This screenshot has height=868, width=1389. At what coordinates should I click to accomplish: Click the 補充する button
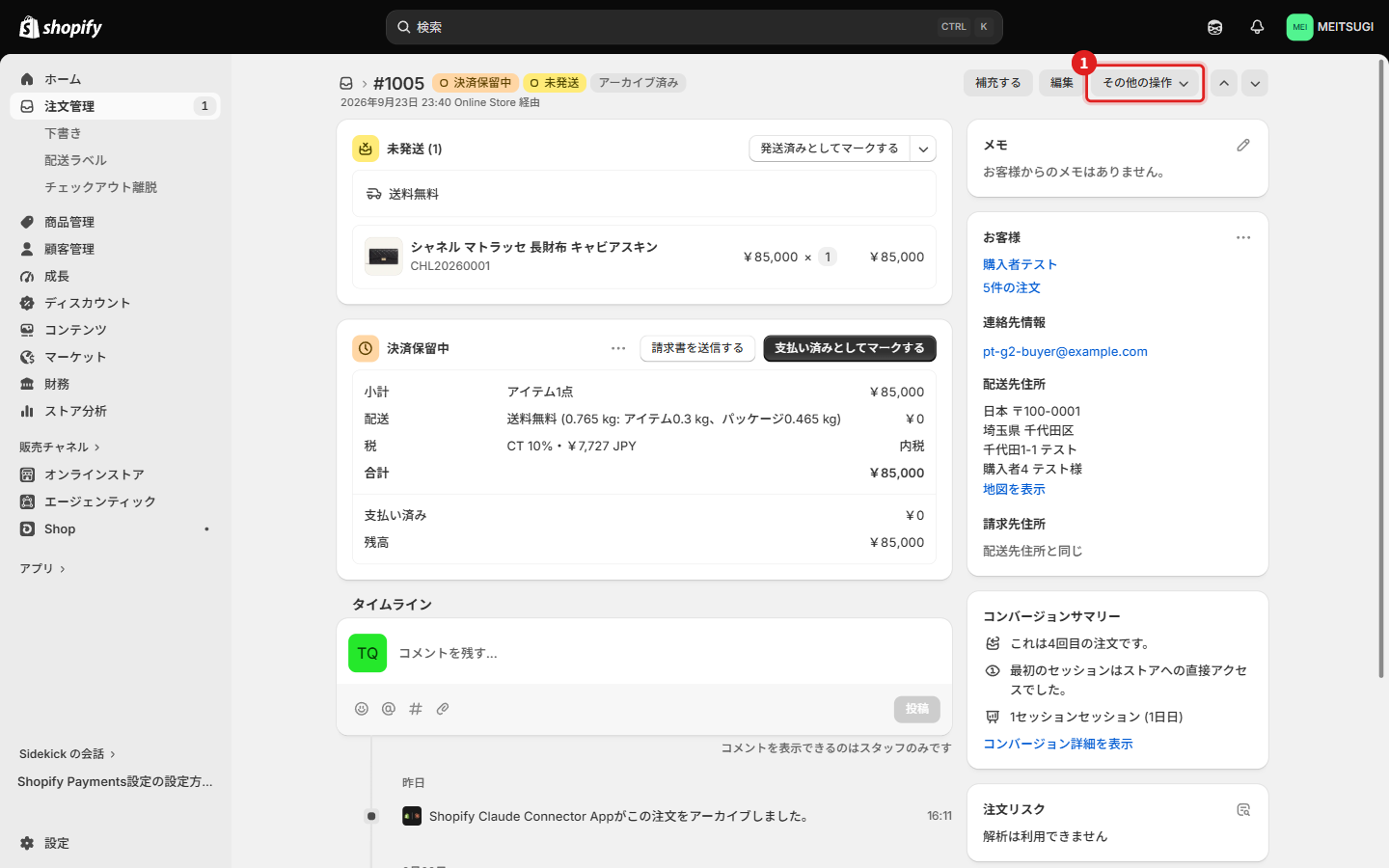click(997, 83)
